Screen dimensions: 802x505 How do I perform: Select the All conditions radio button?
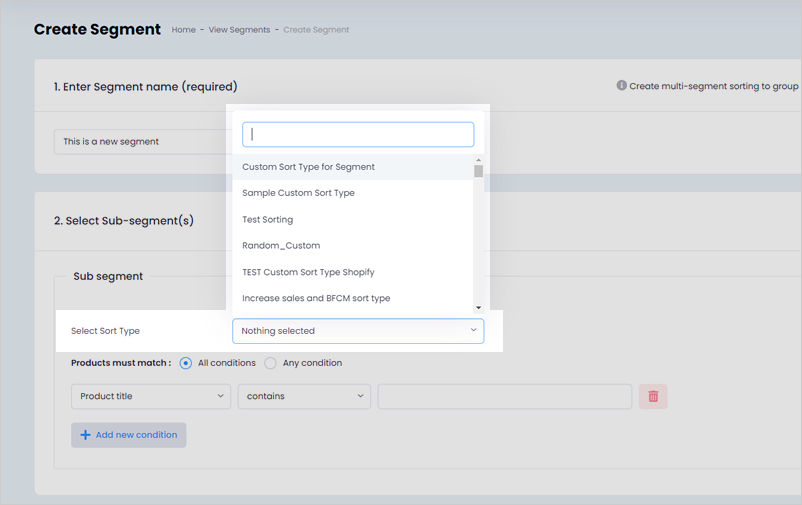pos(186,363)
